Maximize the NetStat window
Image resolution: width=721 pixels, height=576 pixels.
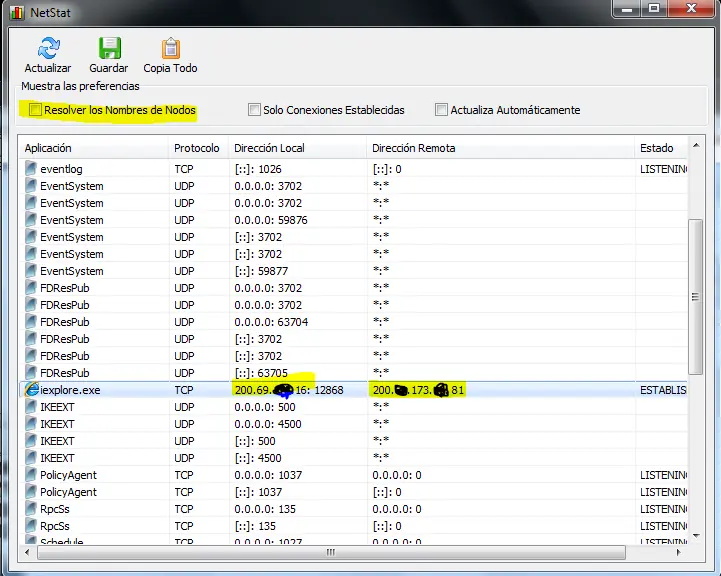coord(653,8)
